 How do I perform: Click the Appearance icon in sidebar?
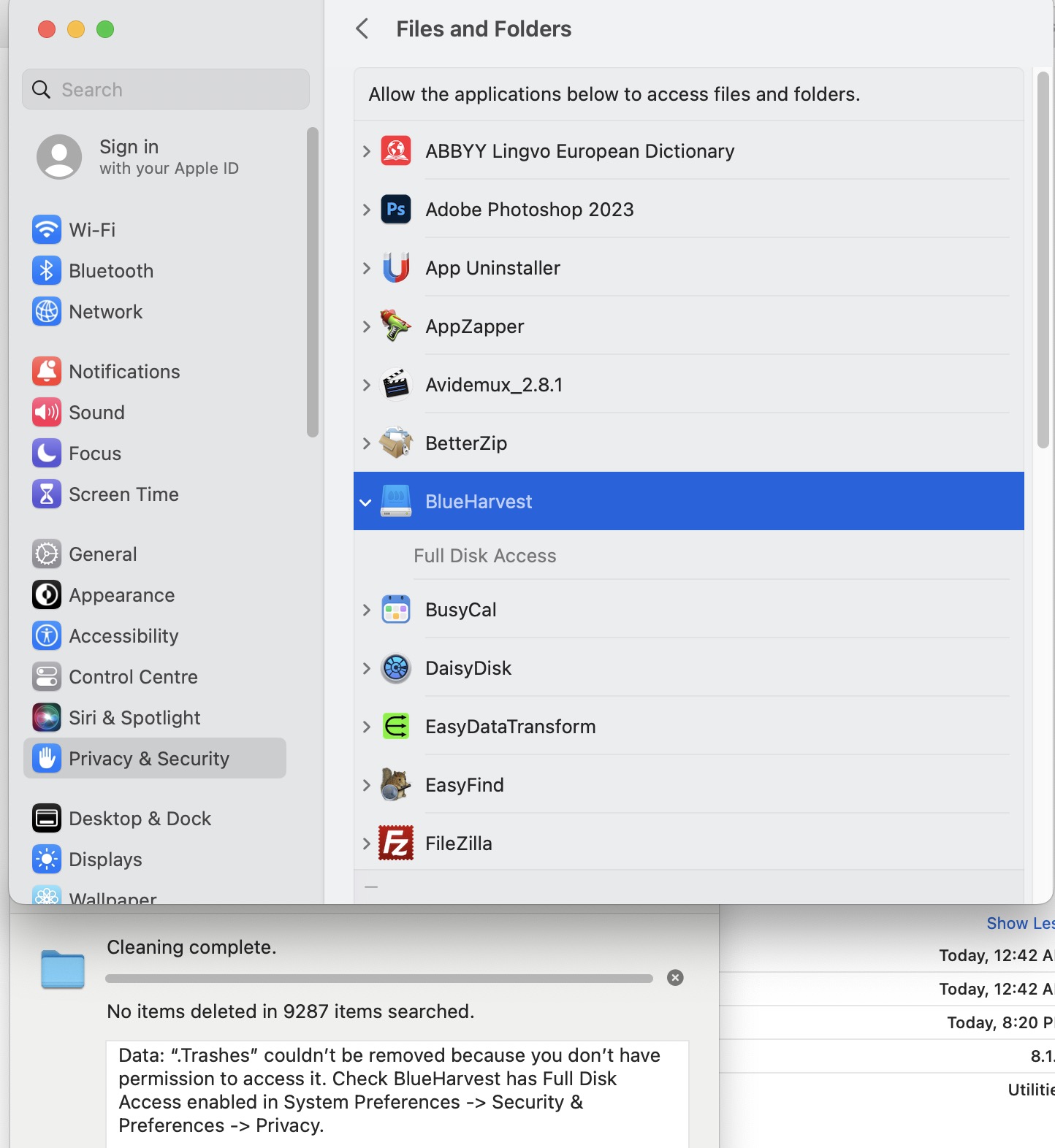[x=47, y=595]
